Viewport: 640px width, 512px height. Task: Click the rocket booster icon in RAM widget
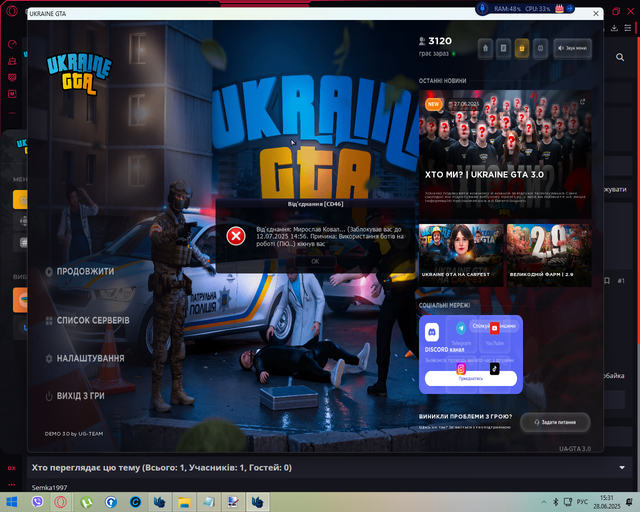483,9
